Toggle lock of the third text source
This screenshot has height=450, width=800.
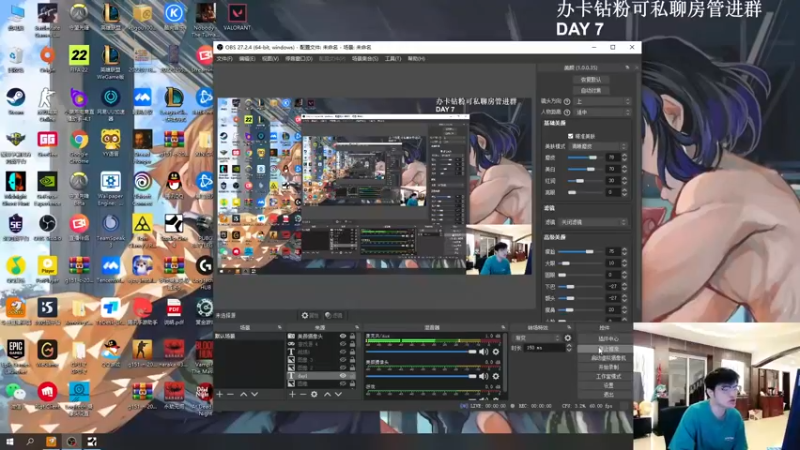[352, 352]
